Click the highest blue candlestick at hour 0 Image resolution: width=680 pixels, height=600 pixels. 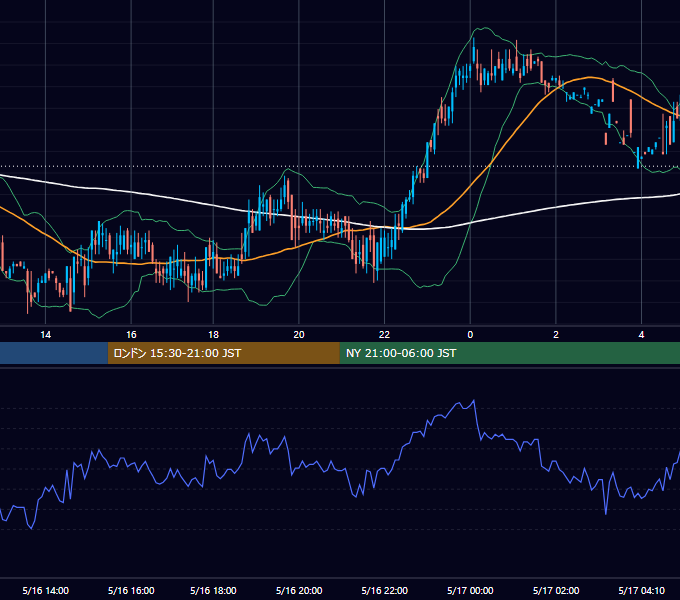(474, 51)
